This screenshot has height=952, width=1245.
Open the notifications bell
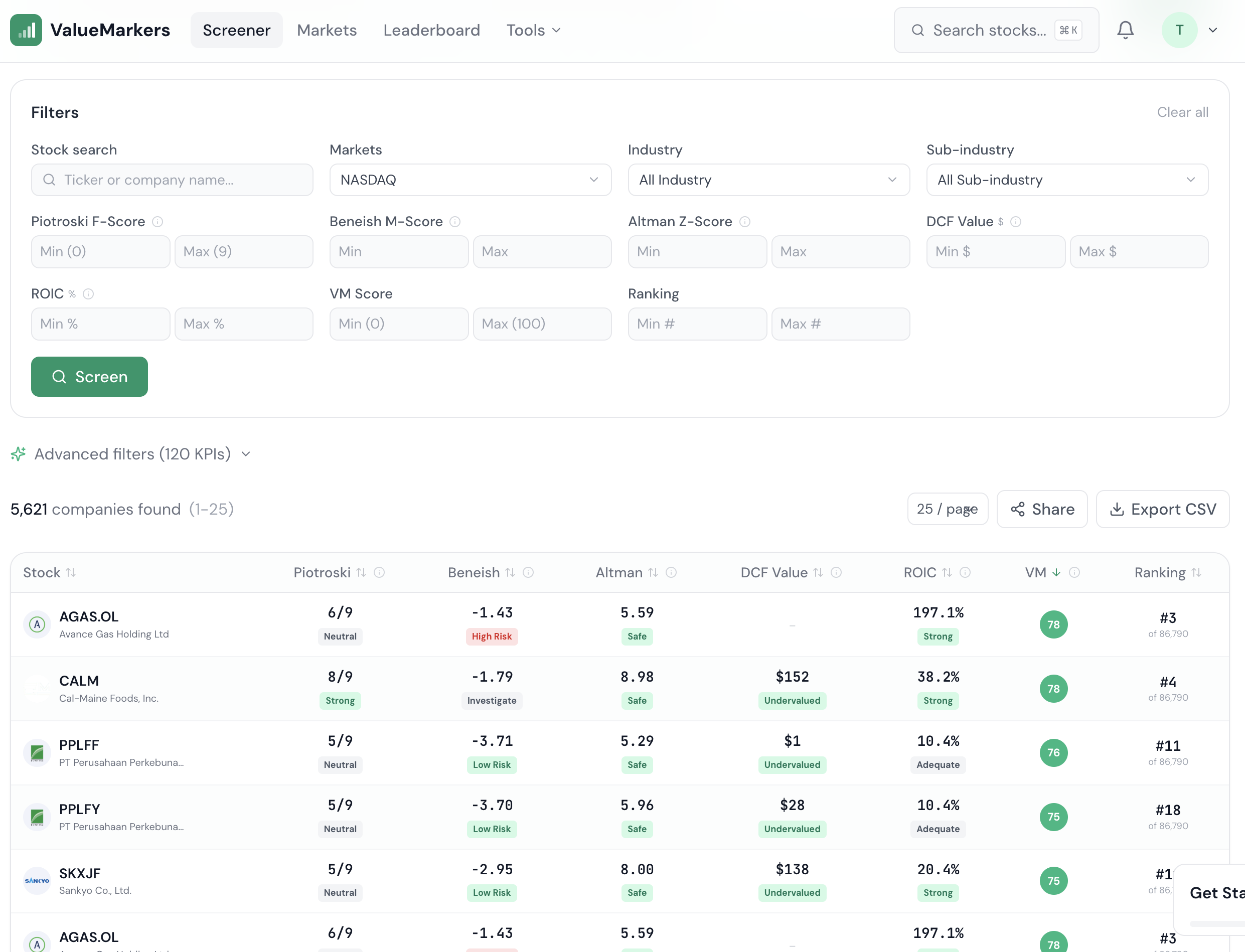1125,30
